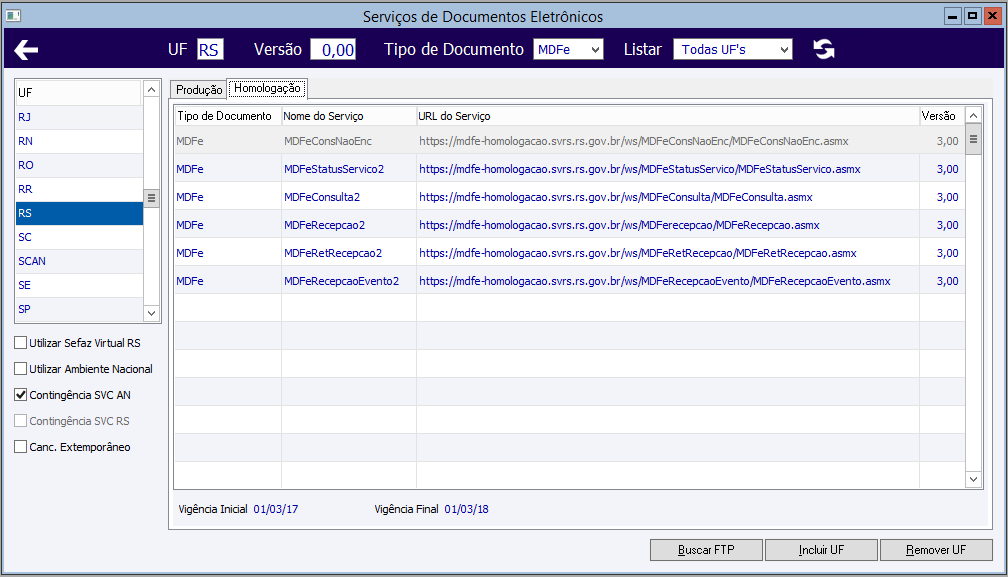Click UF list scrollbar down arrow

(x=151, y=314)
